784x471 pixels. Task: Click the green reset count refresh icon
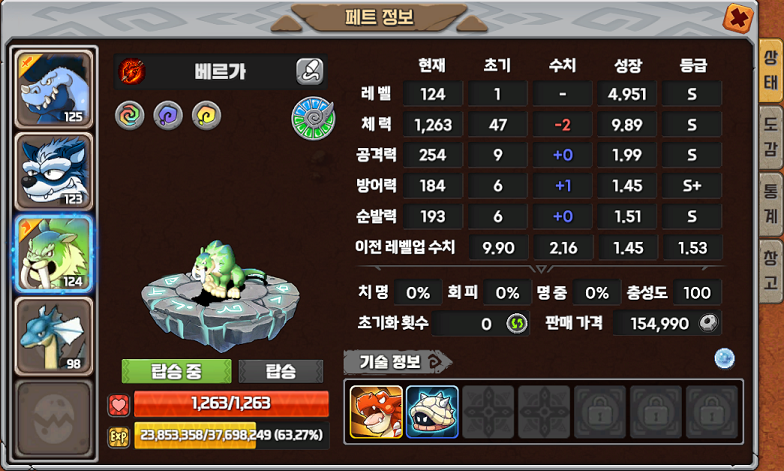tap(516, 324)
